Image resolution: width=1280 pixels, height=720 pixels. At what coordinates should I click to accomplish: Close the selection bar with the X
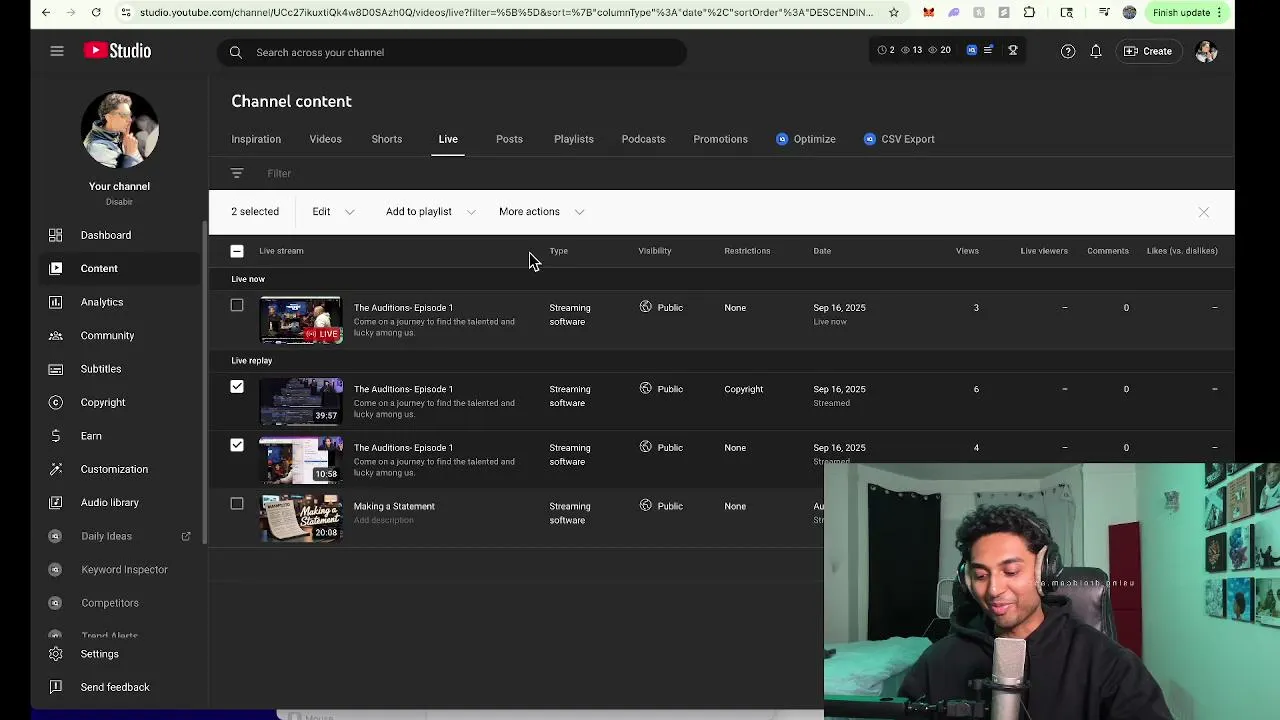click(1204, 212)
